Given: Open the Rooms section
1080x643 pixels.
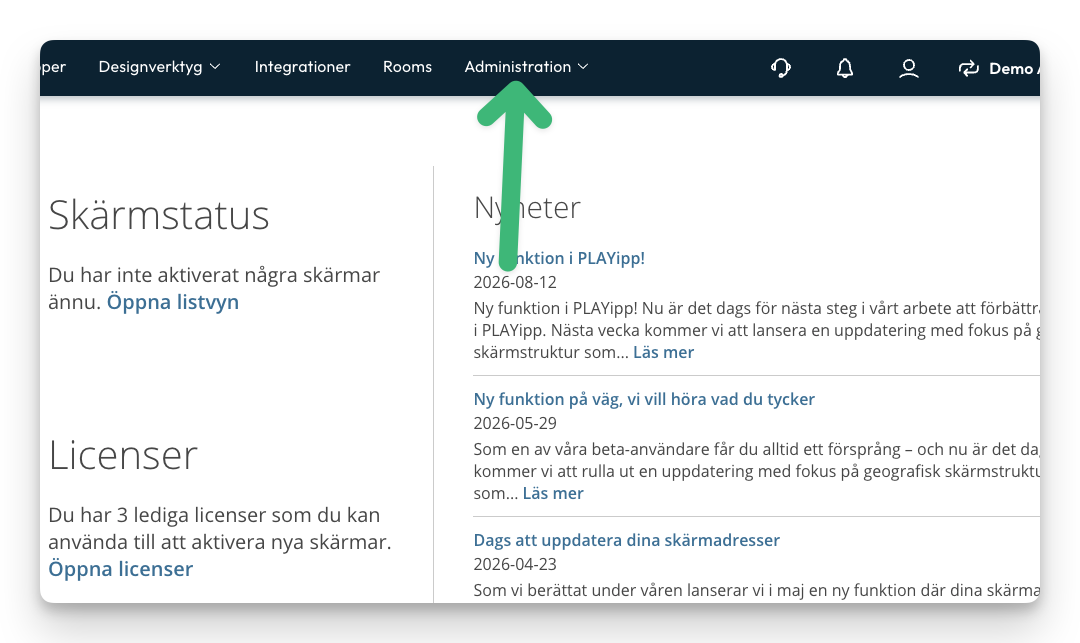Looking at the screenshot, I should 407,67.
